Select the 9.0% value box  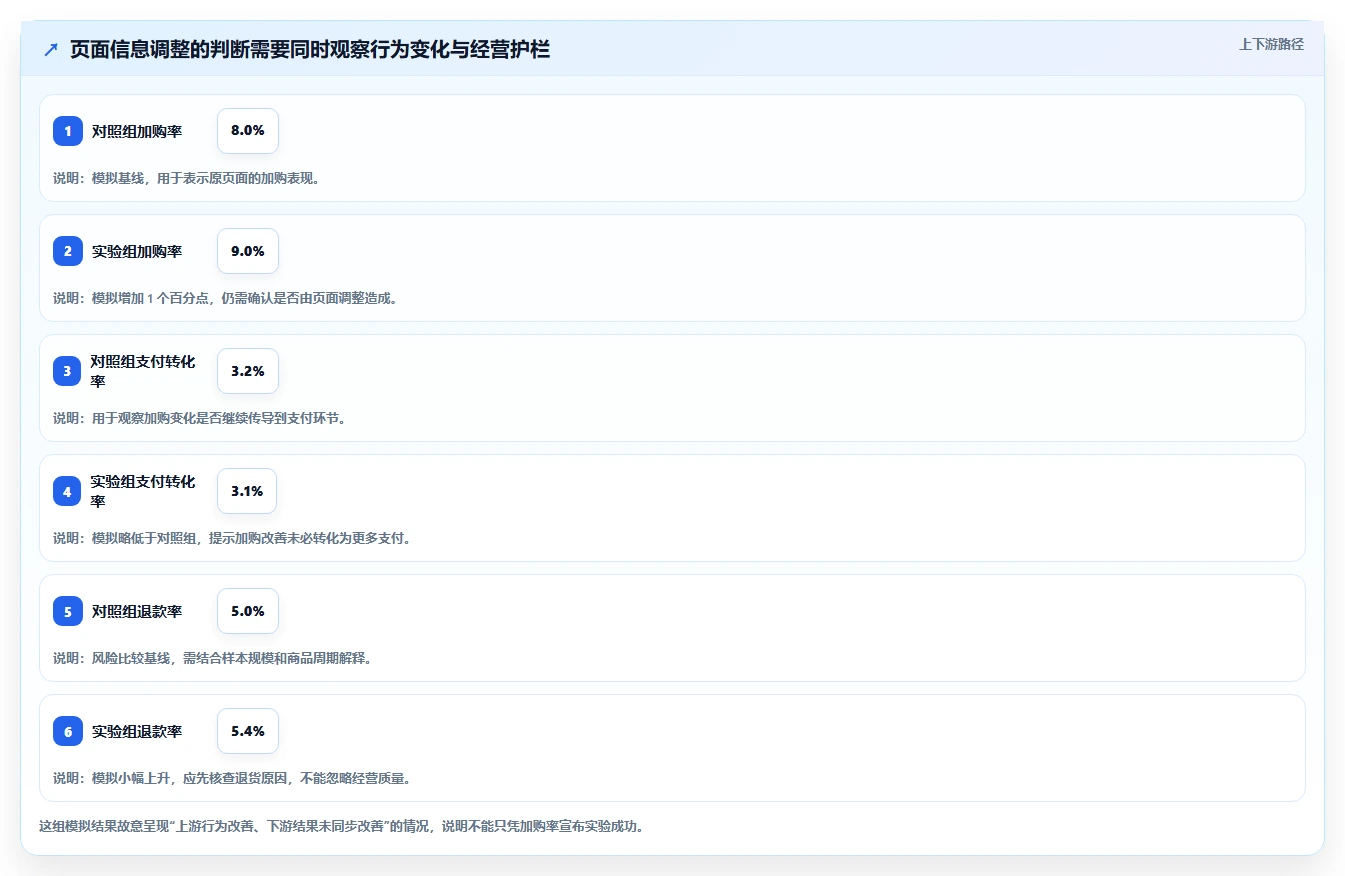[x=248, y=251]
